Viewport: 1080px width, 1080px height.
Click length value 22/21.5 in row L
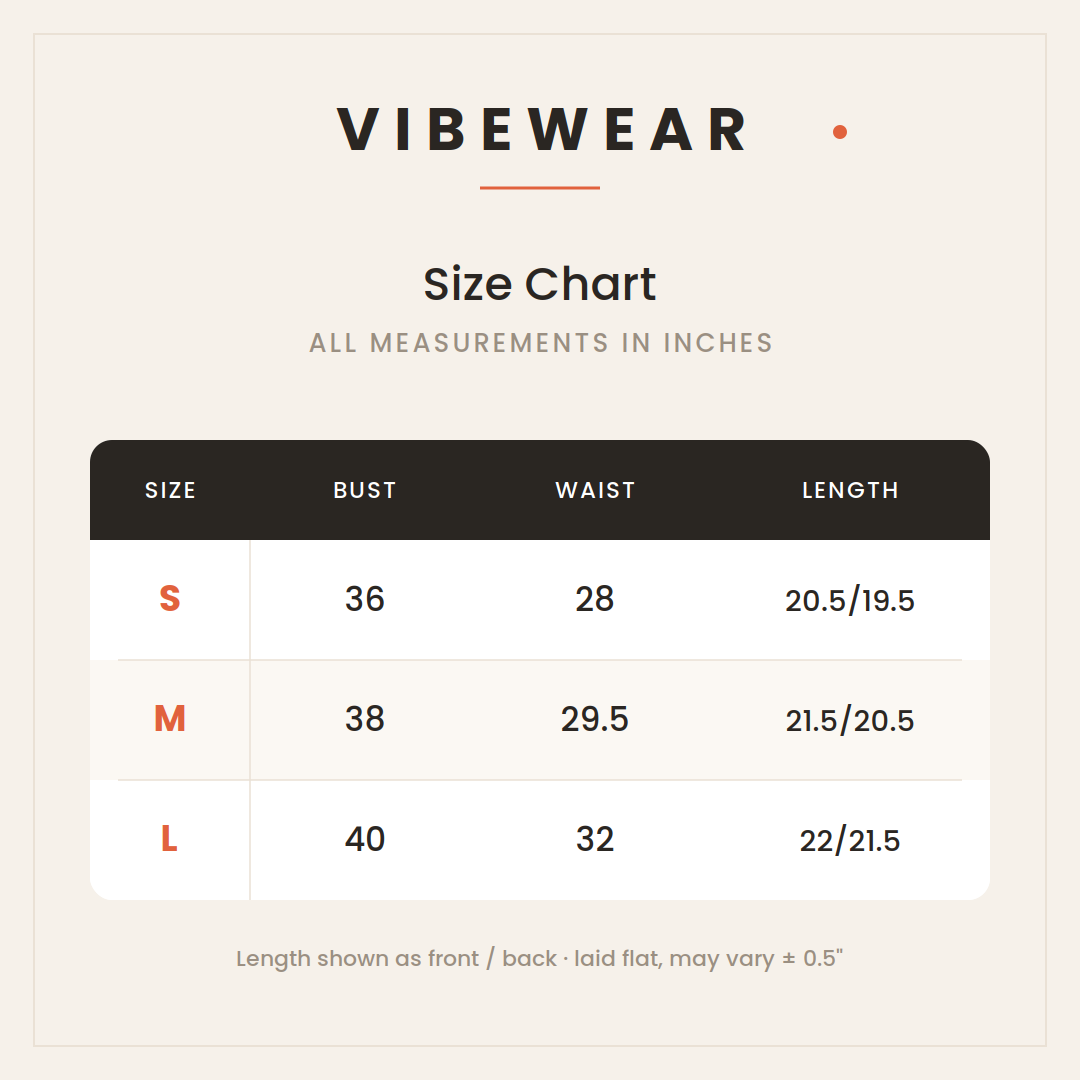point(850,840)
